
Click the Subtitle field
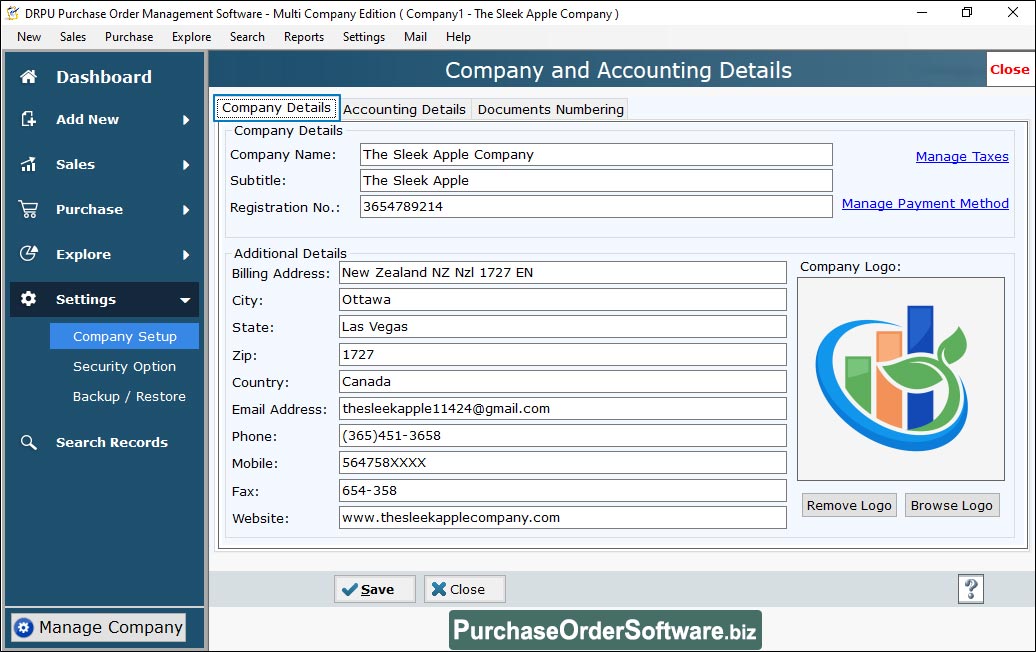point(596,180)
